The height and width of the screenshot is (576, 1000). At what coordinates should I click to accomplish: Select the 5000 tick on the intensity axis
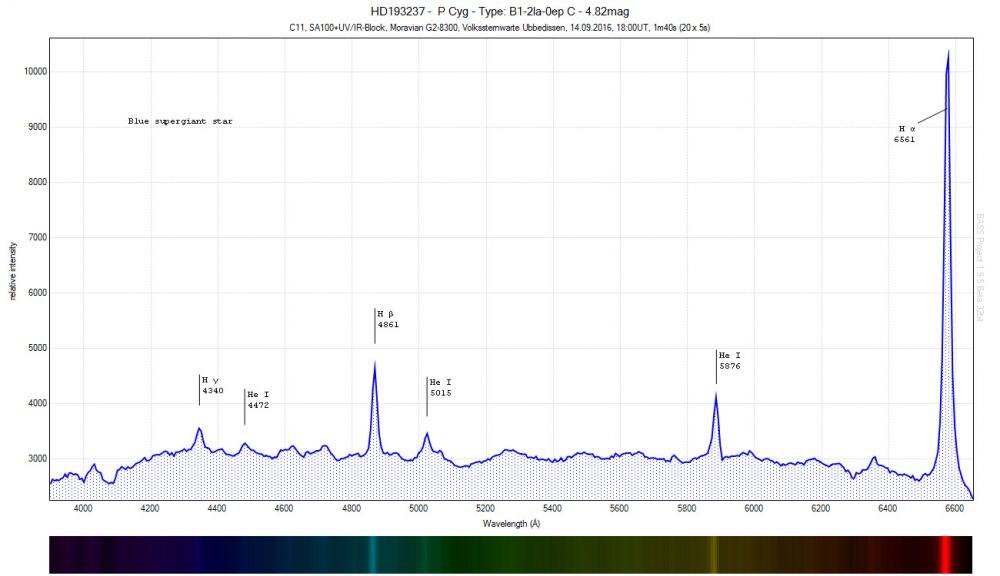38,348
